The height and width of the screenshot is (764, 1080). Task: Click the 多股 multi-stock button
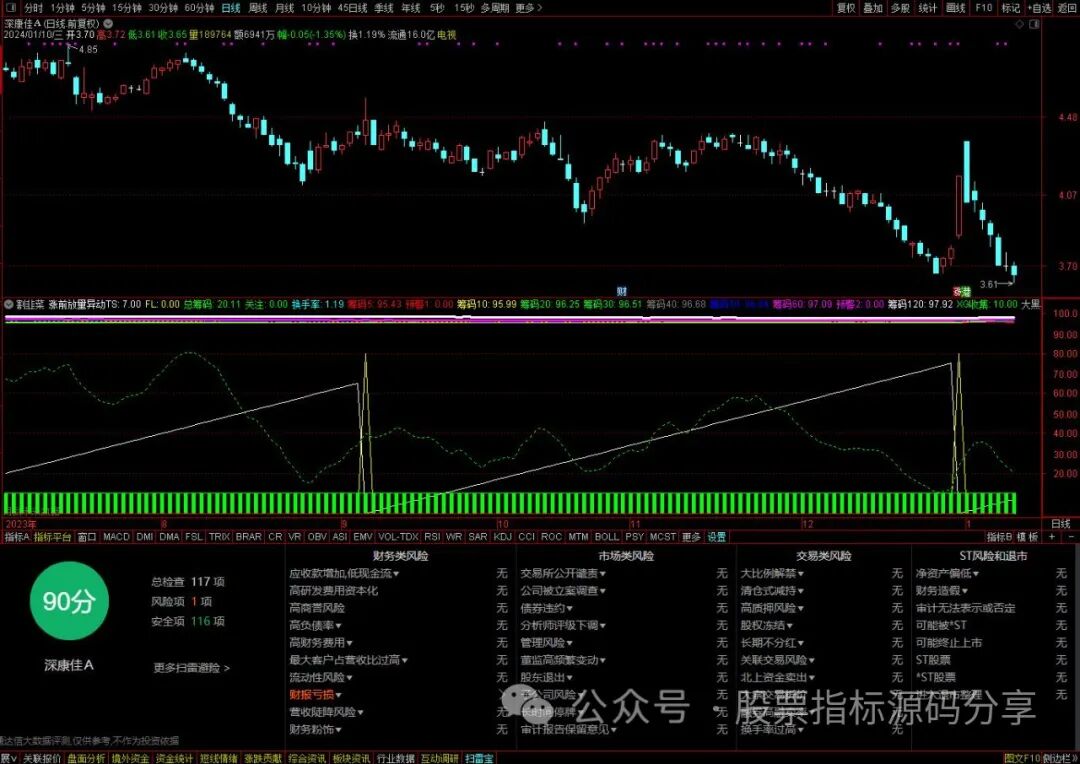click(900, 8)
